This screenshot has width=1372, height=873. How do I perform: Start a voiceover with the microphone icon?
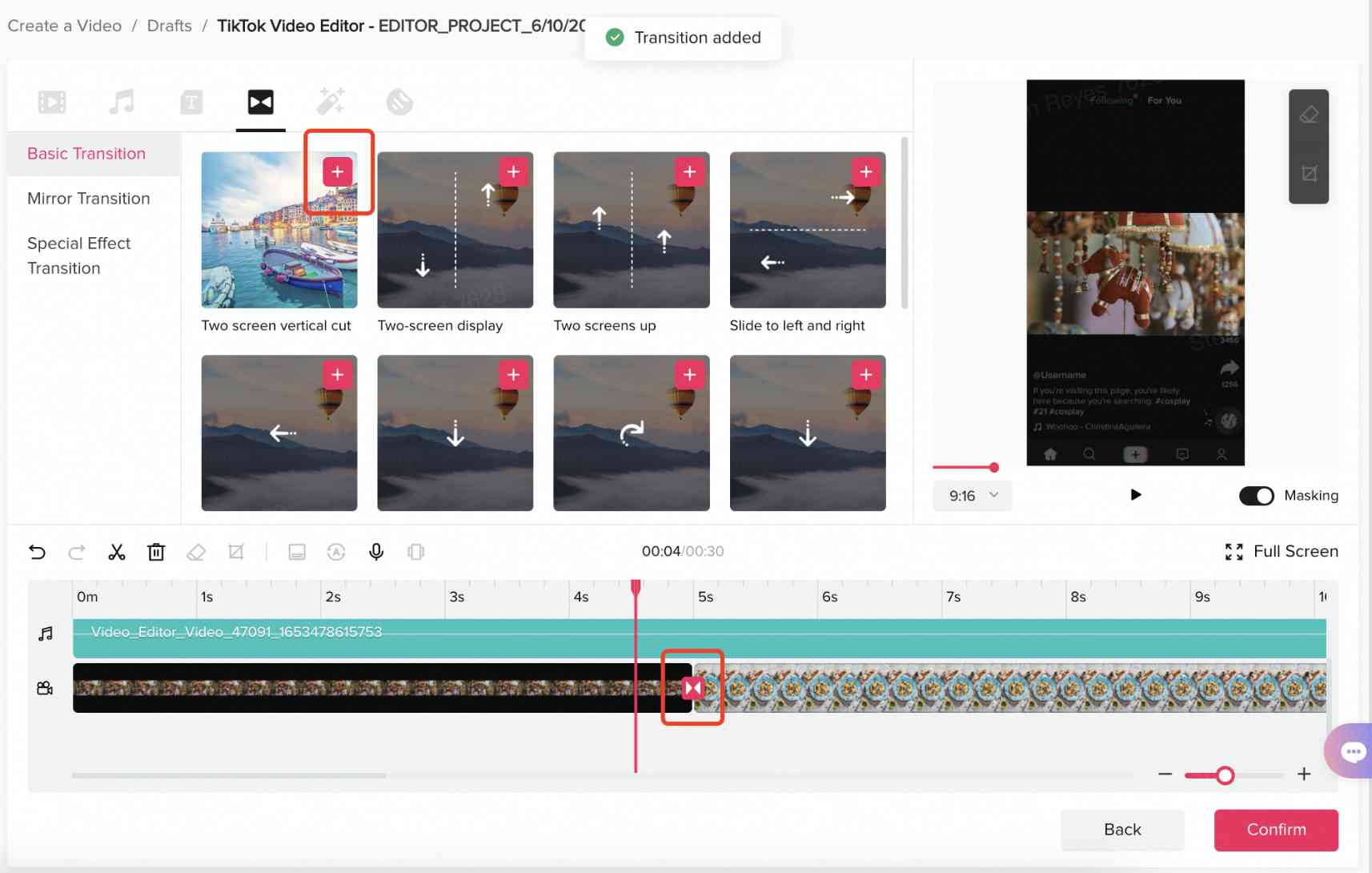375,552
